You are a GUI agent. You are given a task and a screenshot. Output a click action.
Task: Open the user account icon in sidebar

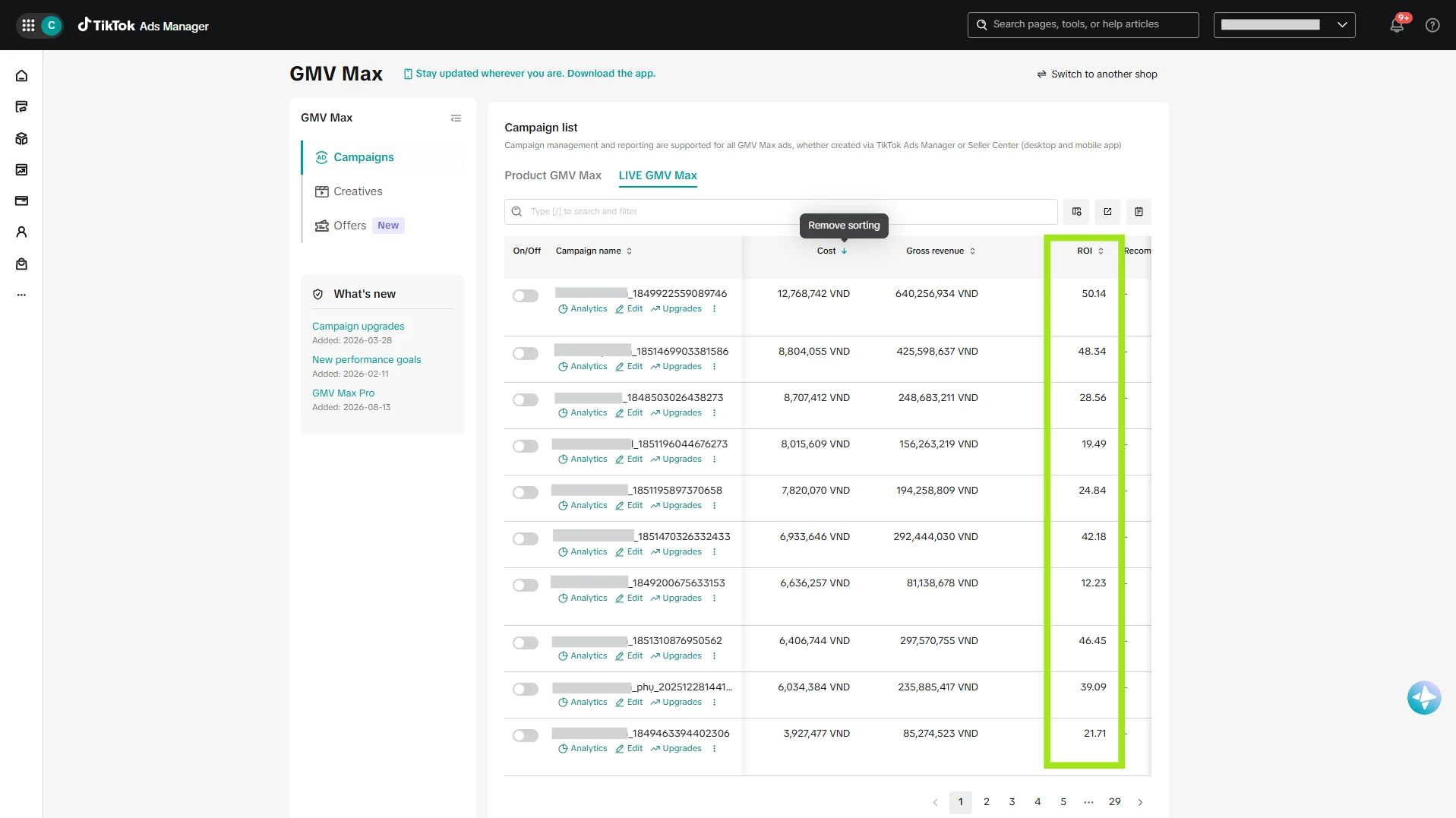tap(21, 232)
